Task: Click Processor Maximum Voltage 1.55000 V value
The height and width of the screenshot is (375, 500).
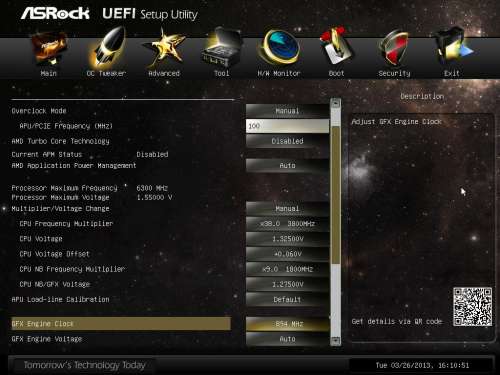Action: click(x=154, y=197)
